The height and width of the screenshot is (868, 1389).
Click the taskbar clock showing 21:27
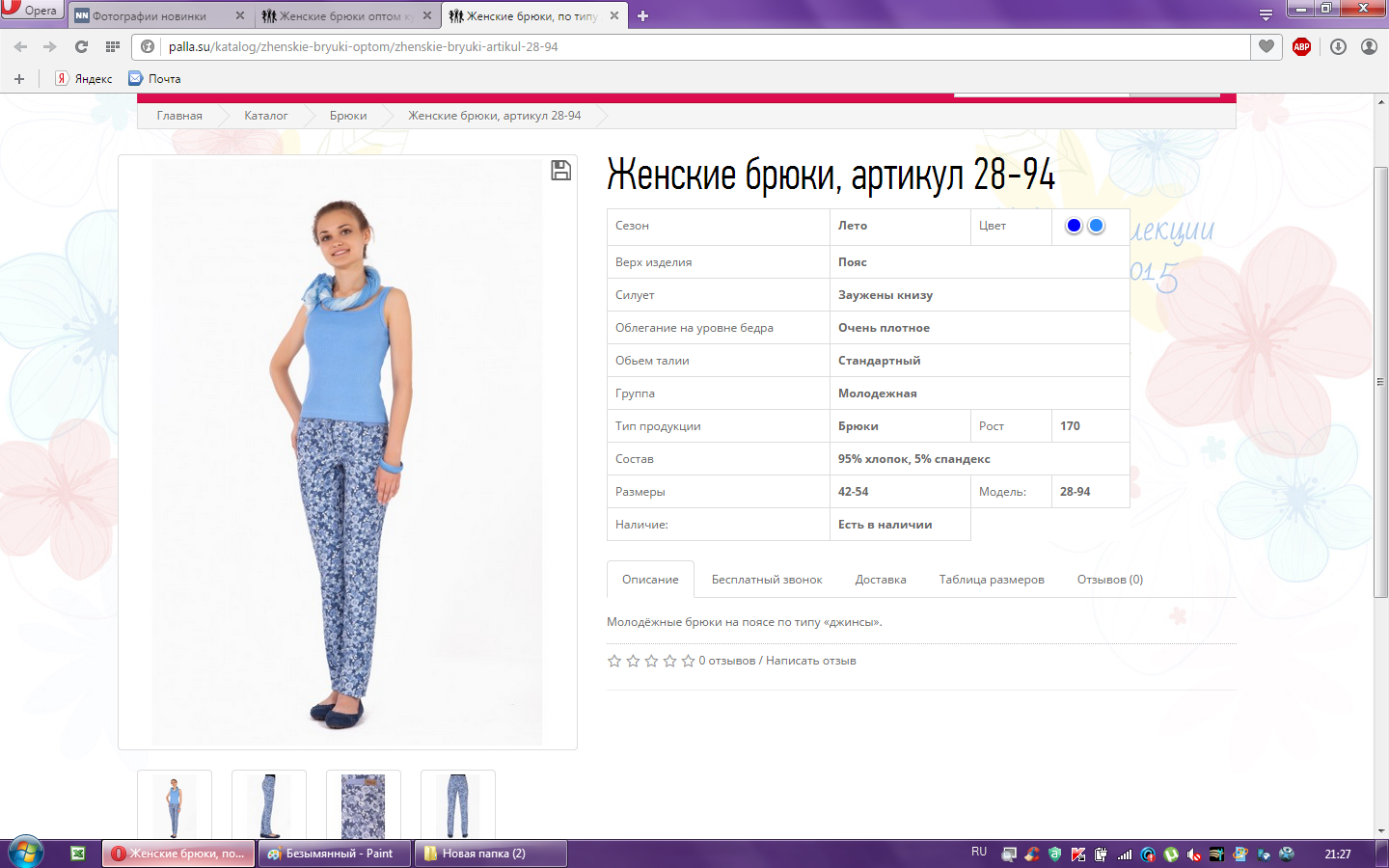coord(1338,854)
